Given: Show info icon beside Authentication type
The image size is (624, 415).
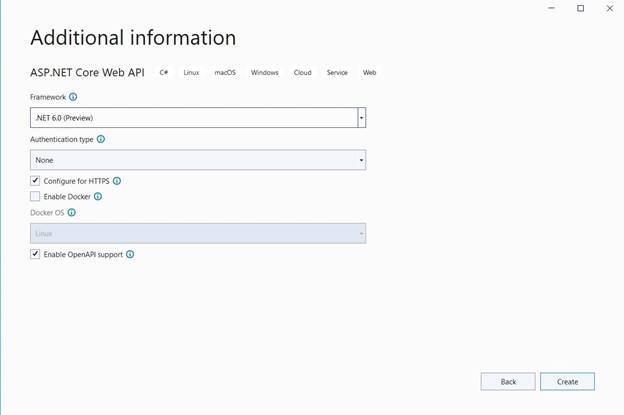Looking at the screenshot, I should [101, 139].
